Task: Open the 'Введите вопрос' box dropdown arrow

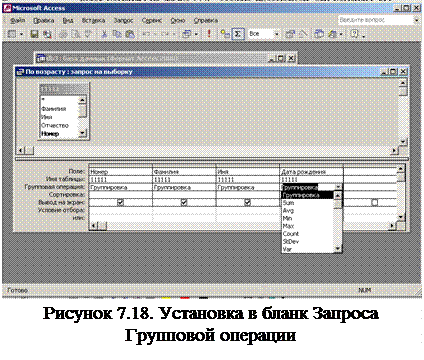Action: (x=417, y=20)
